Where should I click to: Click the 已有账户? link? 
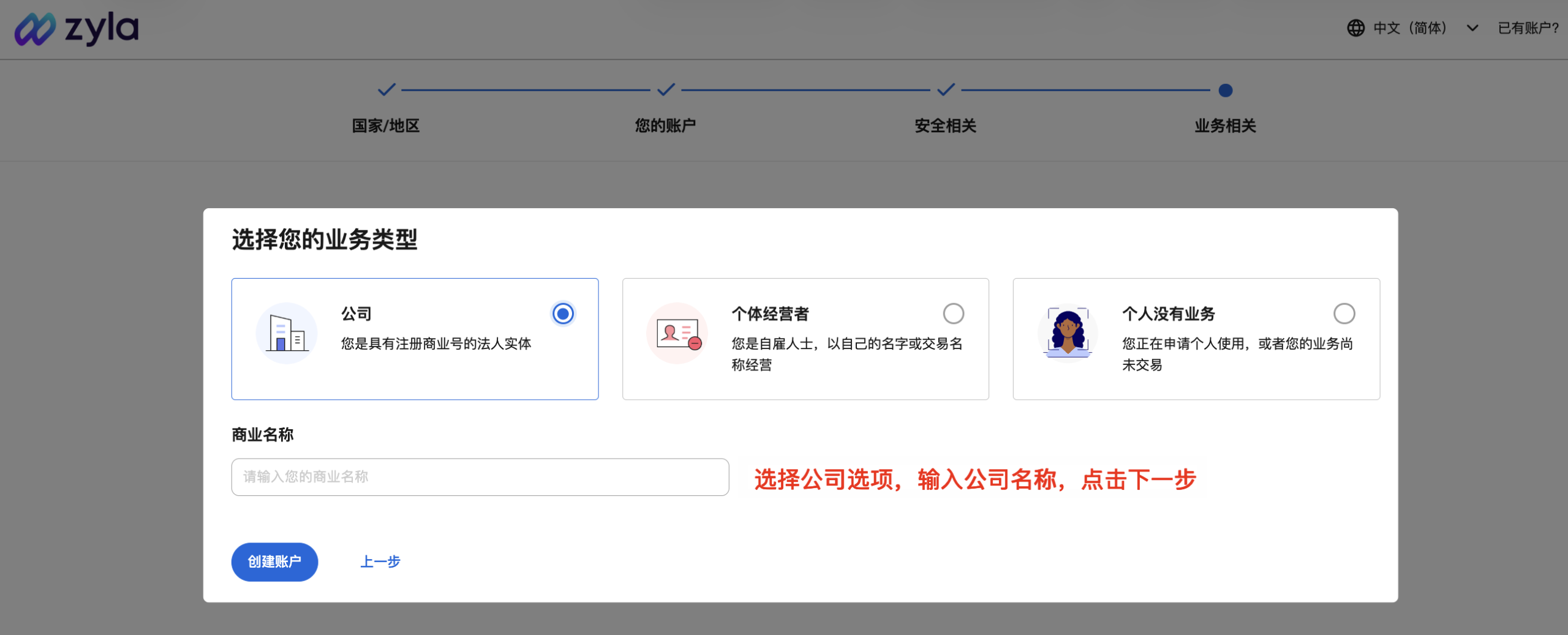coord(1528,28)
